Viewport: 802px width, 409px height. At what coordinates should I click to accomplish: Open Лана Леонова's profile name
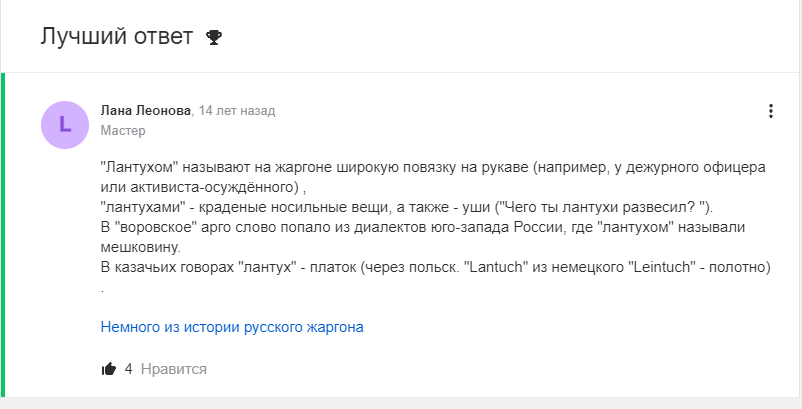146,110
